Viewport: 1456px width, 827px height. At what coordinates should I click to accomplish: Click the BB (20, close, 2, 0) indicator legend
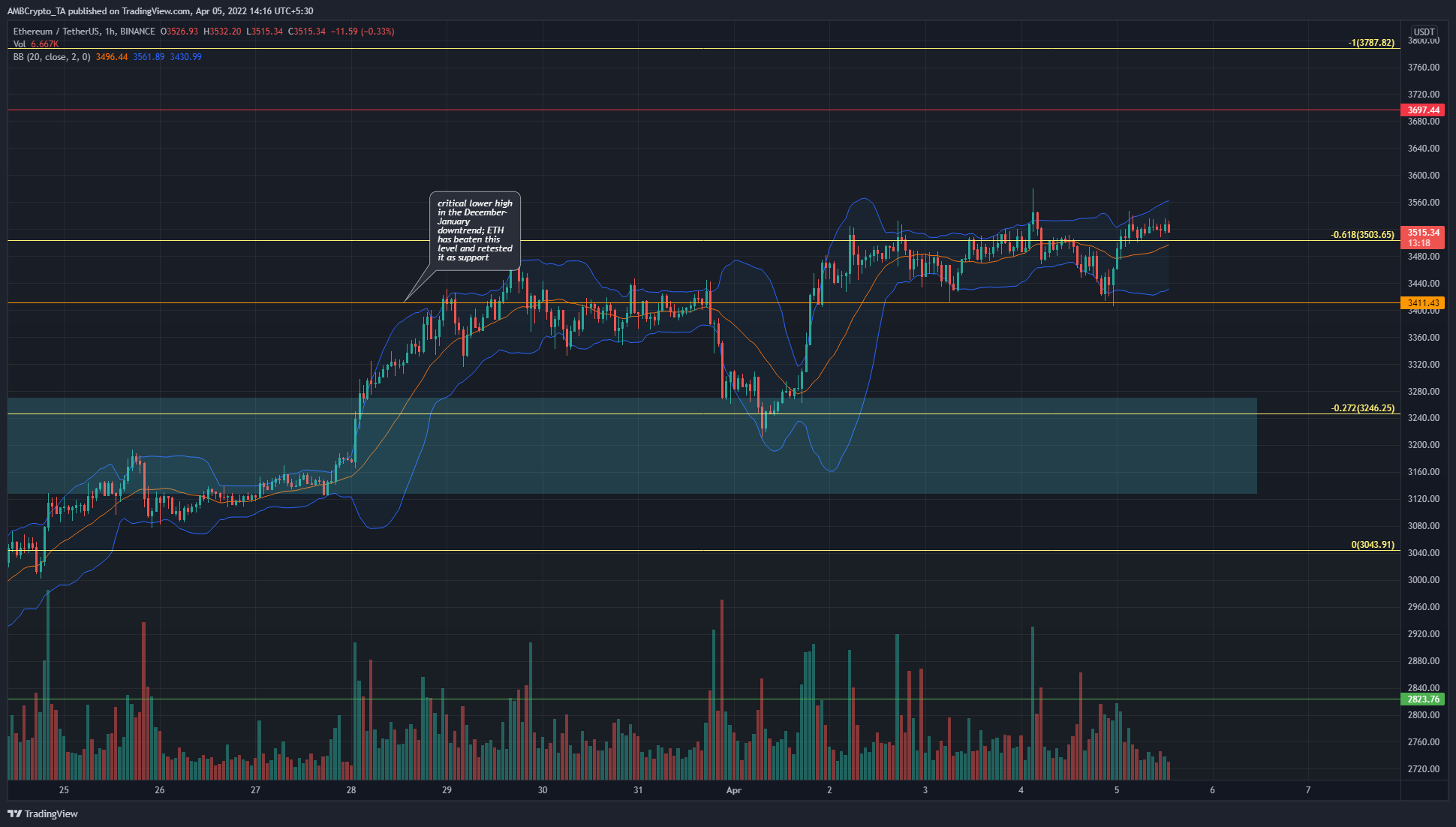[51, 57]
